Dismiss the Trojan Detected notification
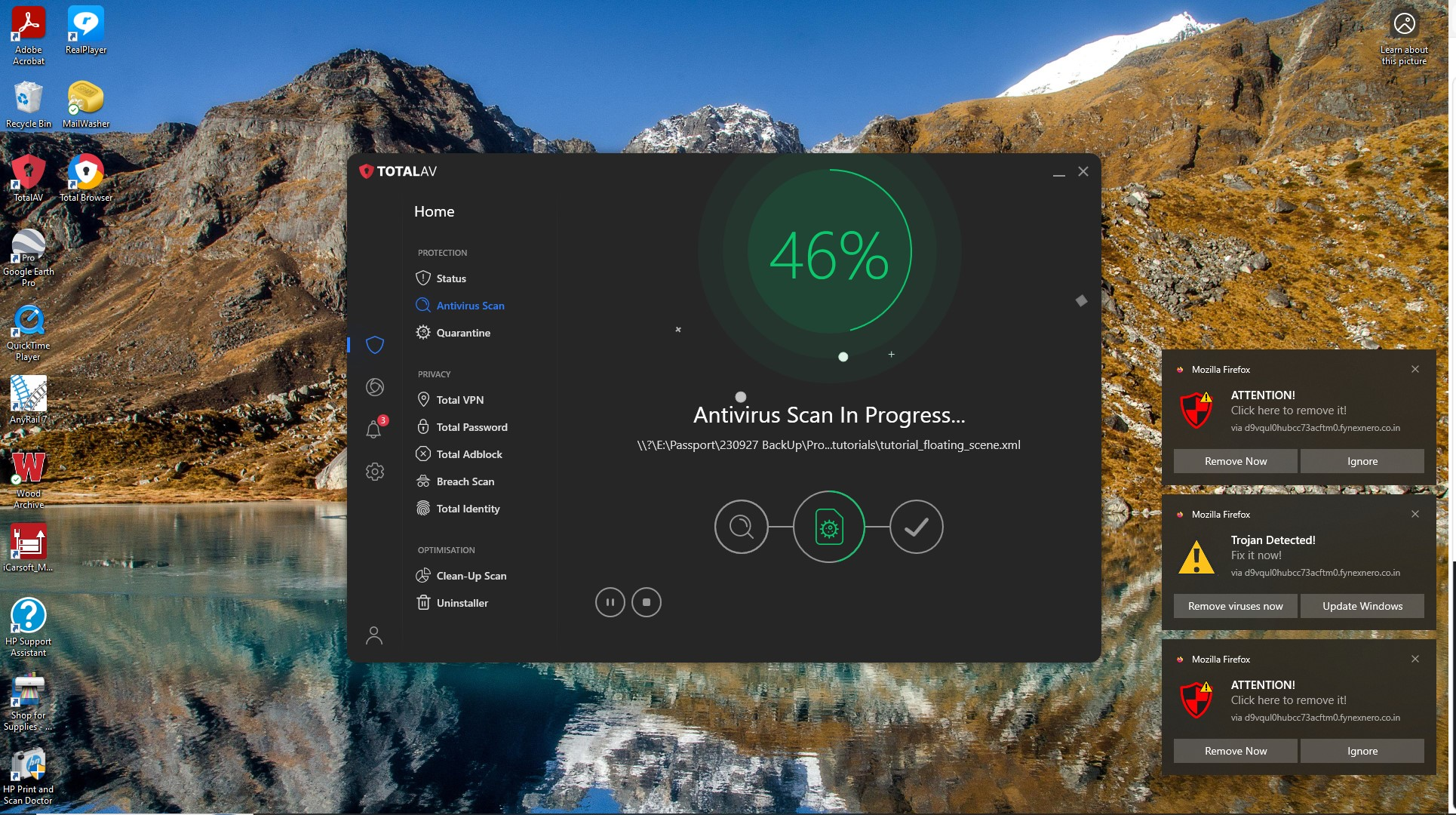 (1415, 514)
